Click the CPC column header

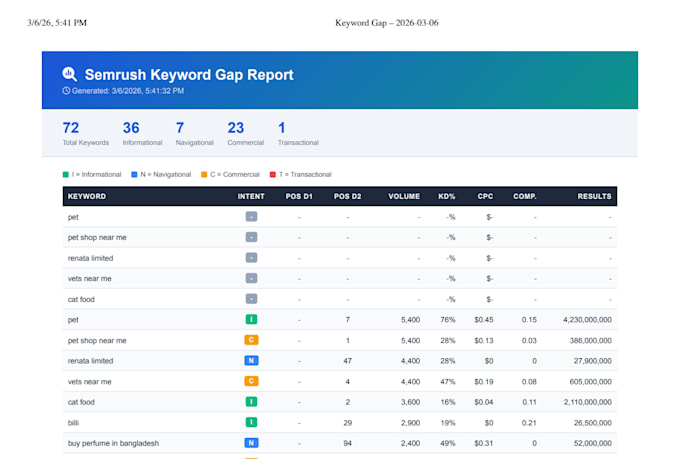pos(485,196)
